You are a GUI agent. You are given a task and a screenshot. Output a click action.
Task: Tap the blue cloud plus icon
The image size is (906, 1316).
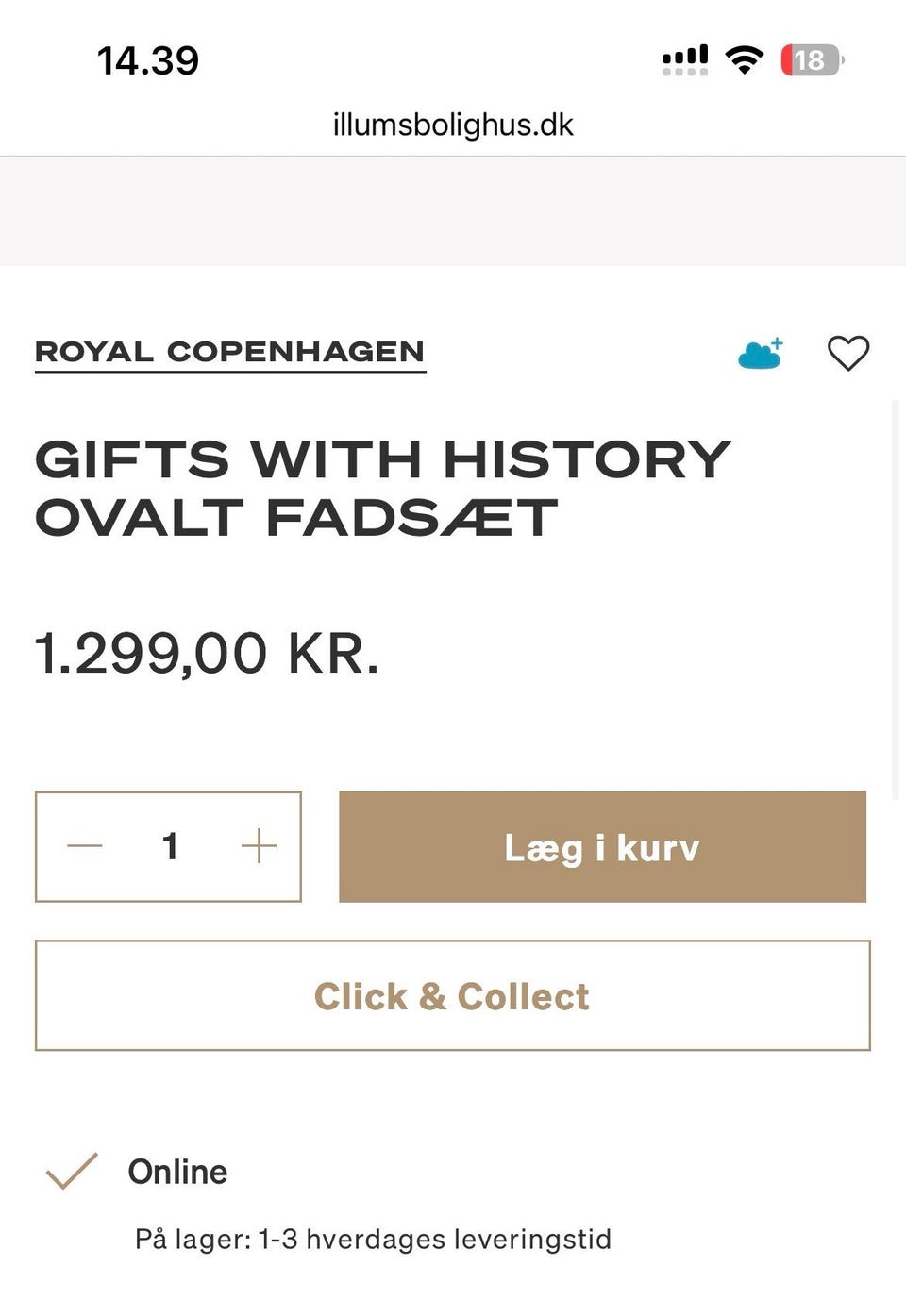(x=761, y=354)
